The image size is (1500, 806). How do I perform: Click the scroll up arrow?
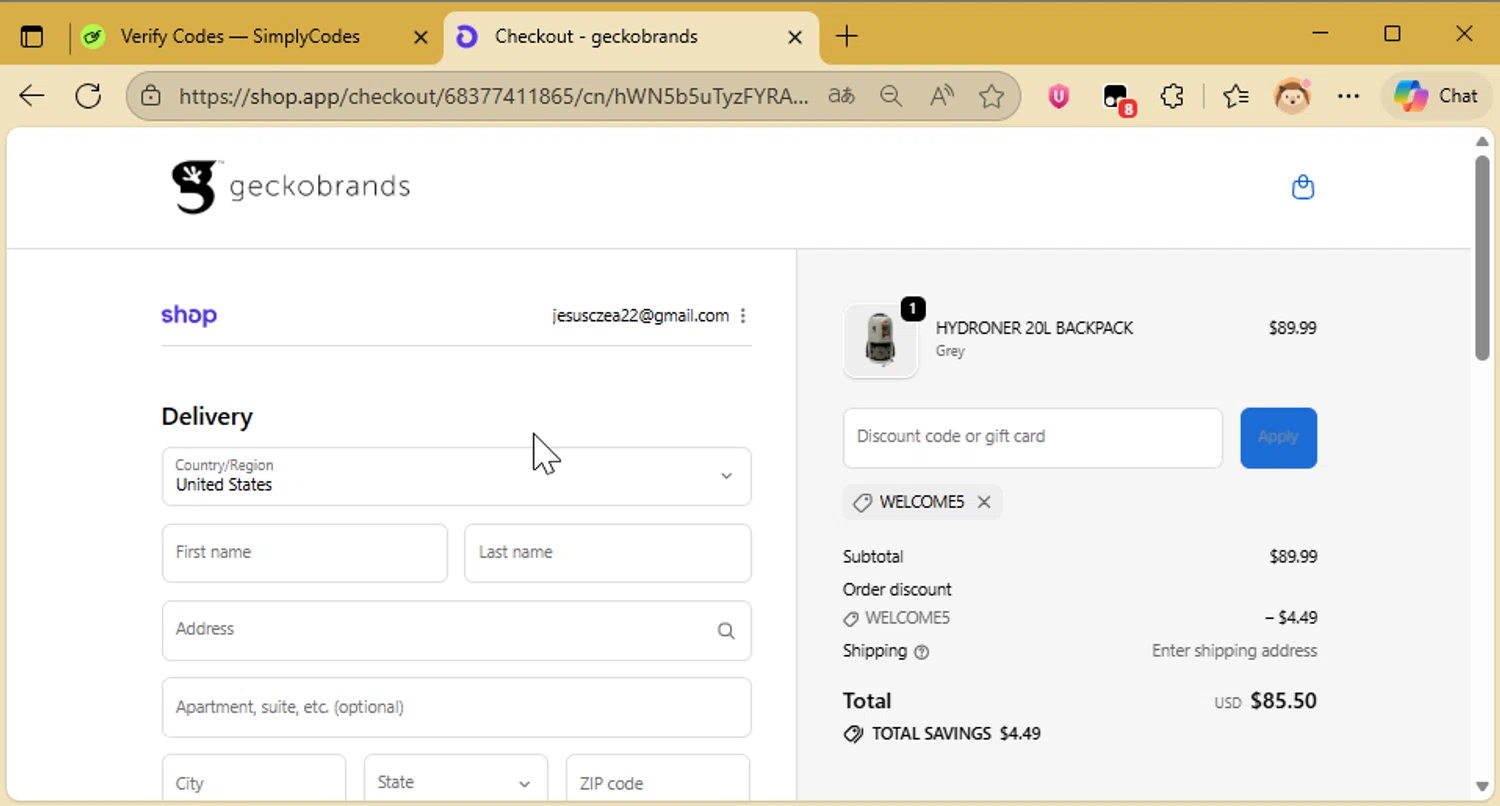tap(1482, 141)
